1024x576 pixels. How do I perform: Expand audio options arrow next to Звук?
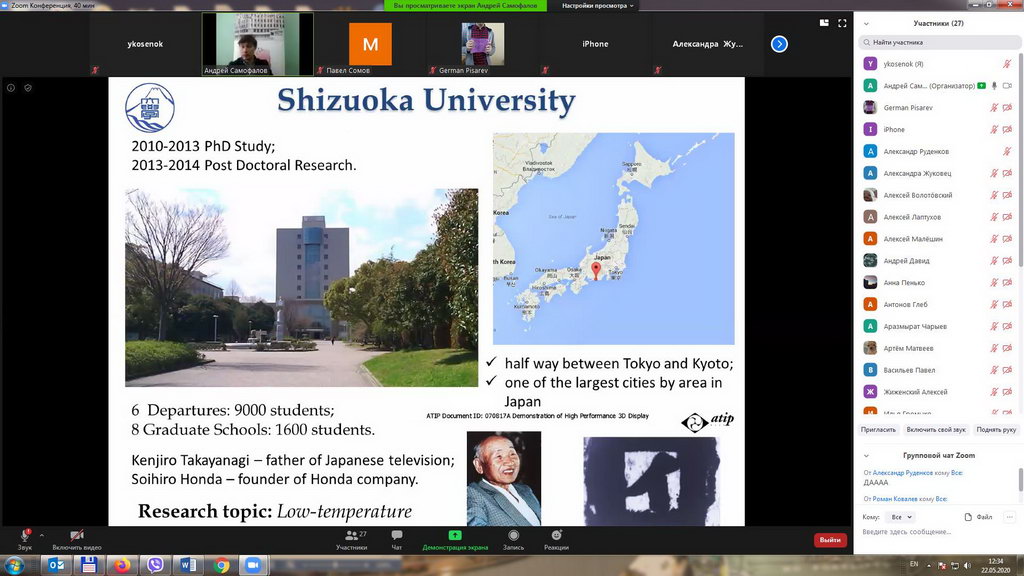tap(42, 535)
